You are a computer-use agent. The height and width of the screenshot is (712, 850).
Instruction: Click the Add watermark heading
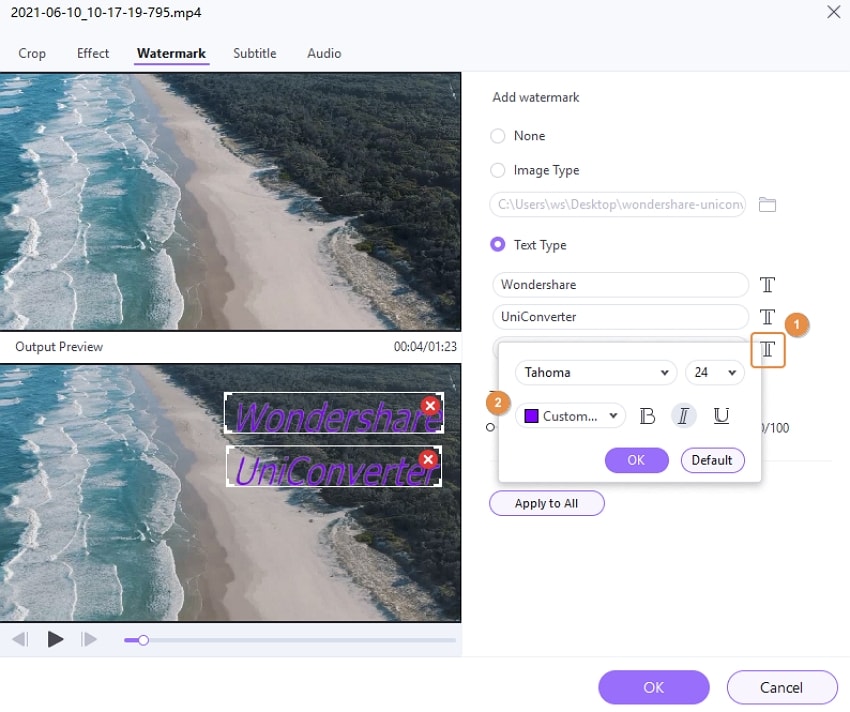[x=536, y=98]
